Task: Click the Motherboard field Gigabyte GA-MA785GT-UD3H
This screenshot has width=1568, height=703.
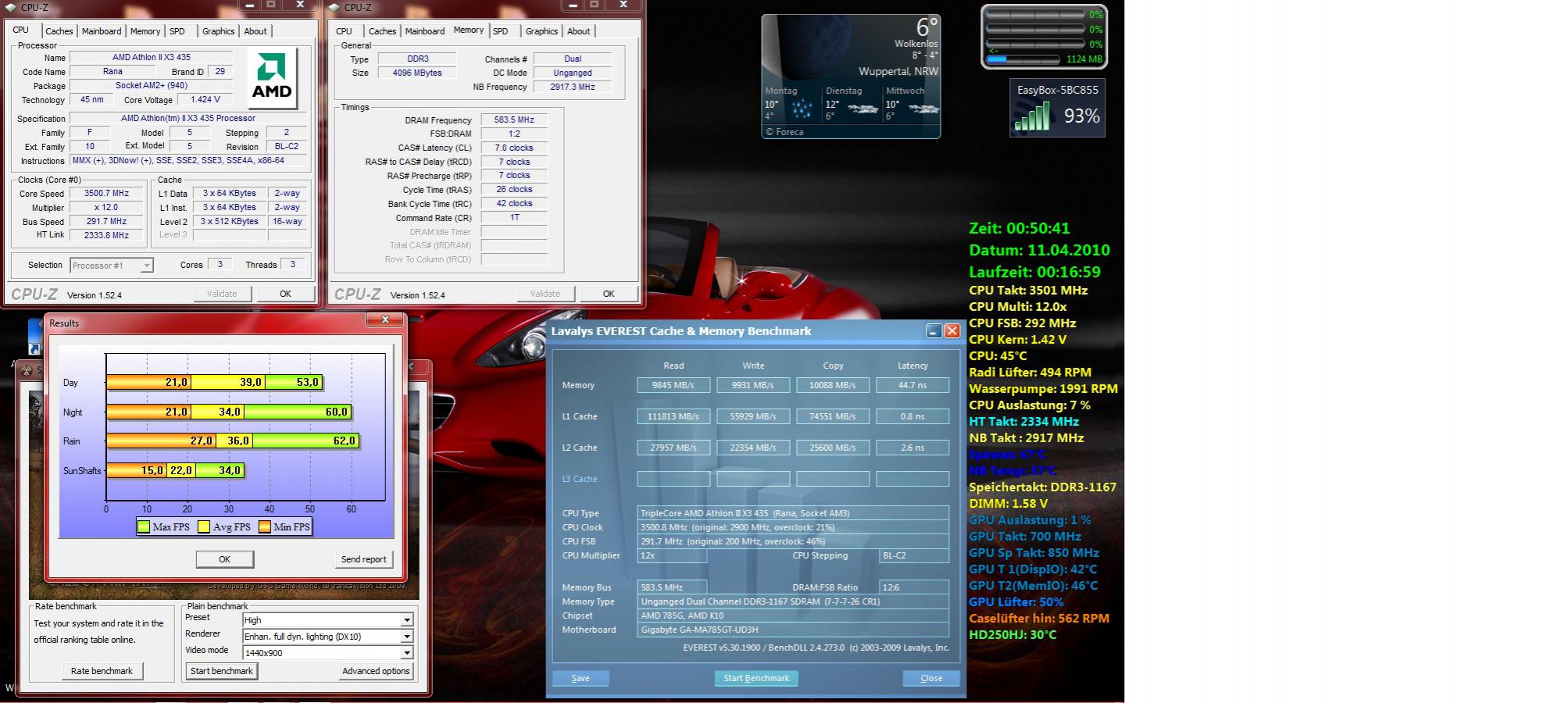Action: click(x=793, y=630)
